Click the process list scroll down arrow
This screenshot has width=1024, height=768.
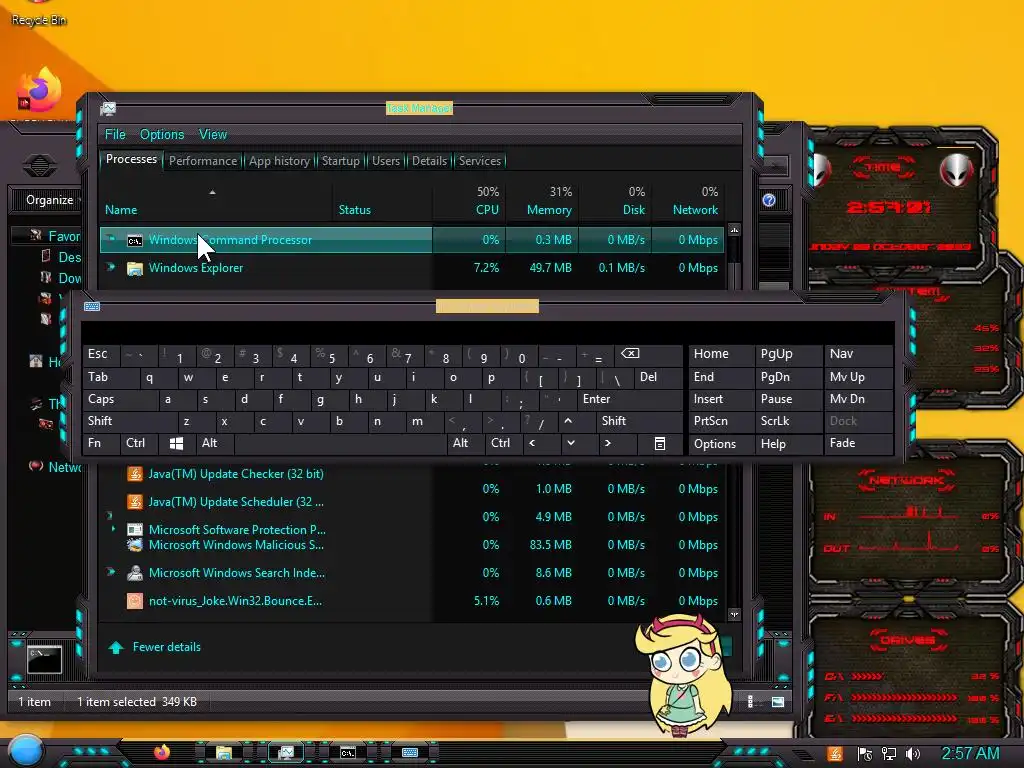coord(734,614)
